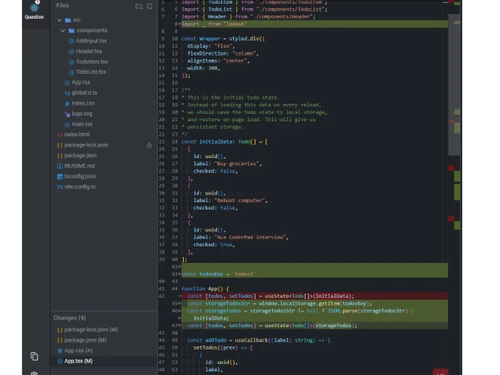Click the 'const Wrapper = styled.div' line
This screenshot has height=375, width=500.
(x=223, y=39)
